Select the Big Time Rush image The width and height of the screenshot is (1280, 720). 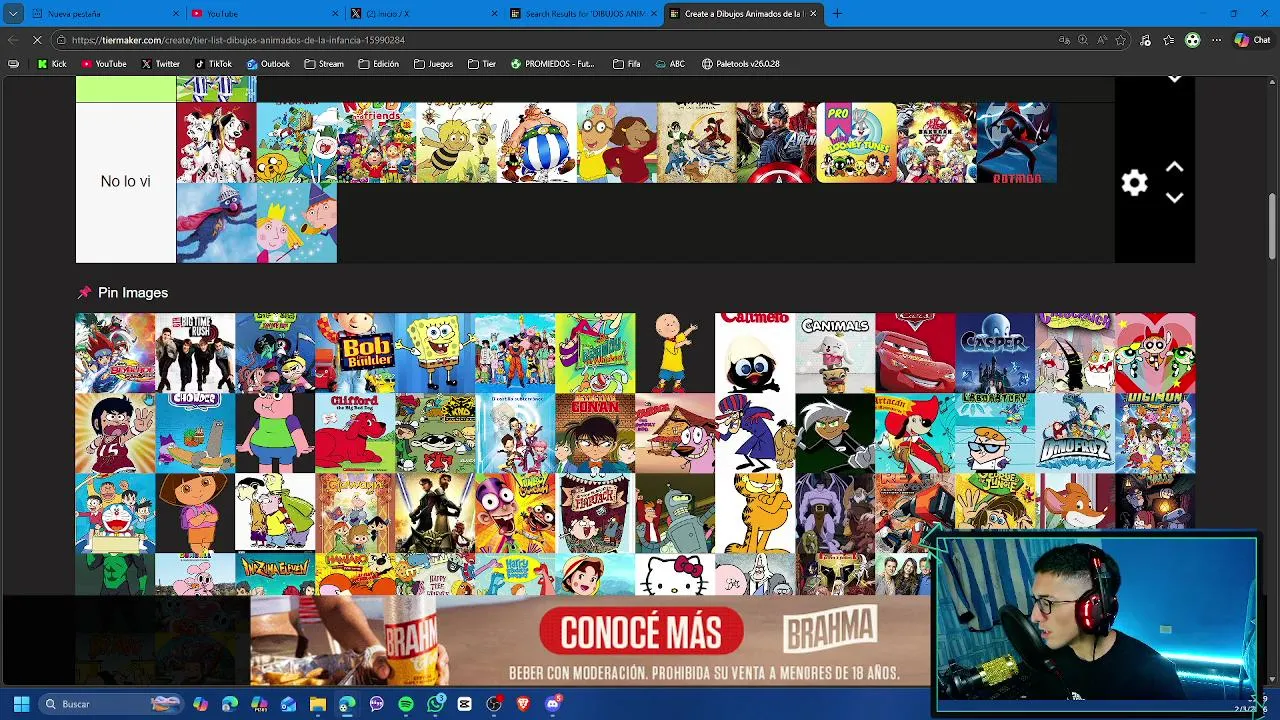(x=195, y=353)
